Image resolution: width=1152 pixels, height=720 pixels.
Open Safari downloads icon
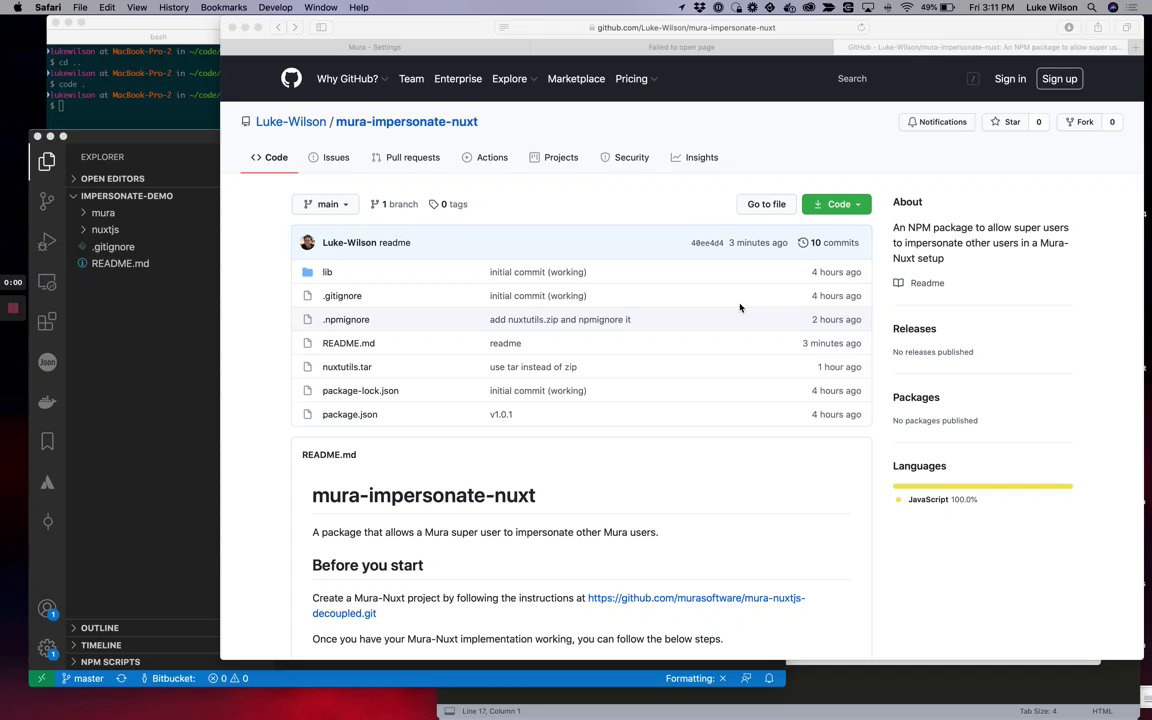[x=1069, y=27]
